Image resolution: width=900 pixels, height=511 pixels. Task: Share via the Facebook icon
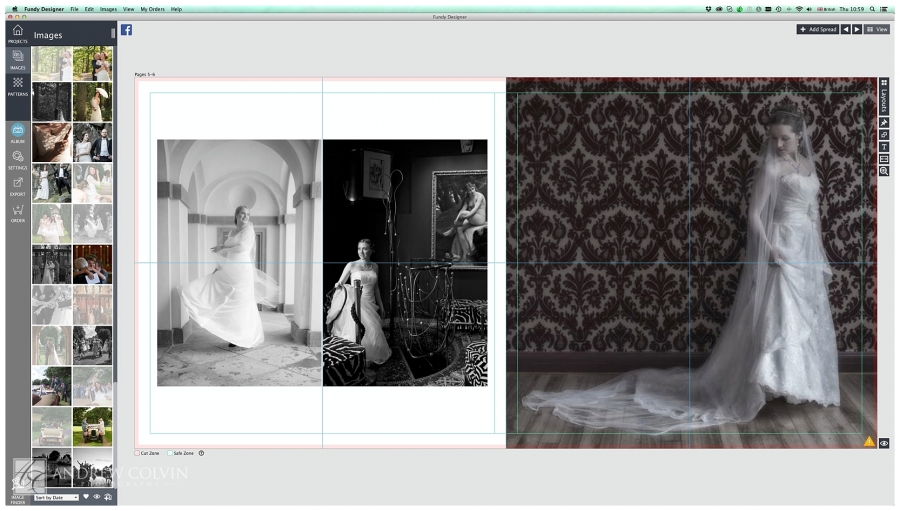(127, 30)
